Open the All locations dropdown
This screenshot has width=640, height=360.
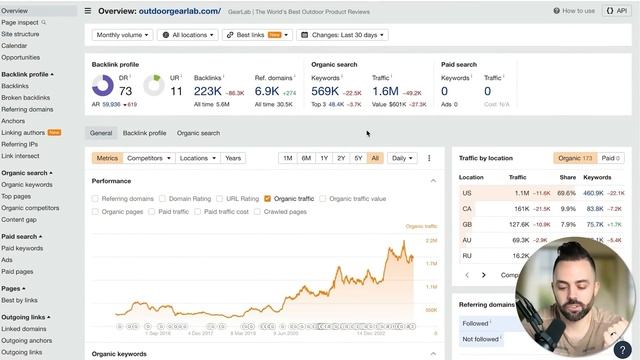click(188, 35)
